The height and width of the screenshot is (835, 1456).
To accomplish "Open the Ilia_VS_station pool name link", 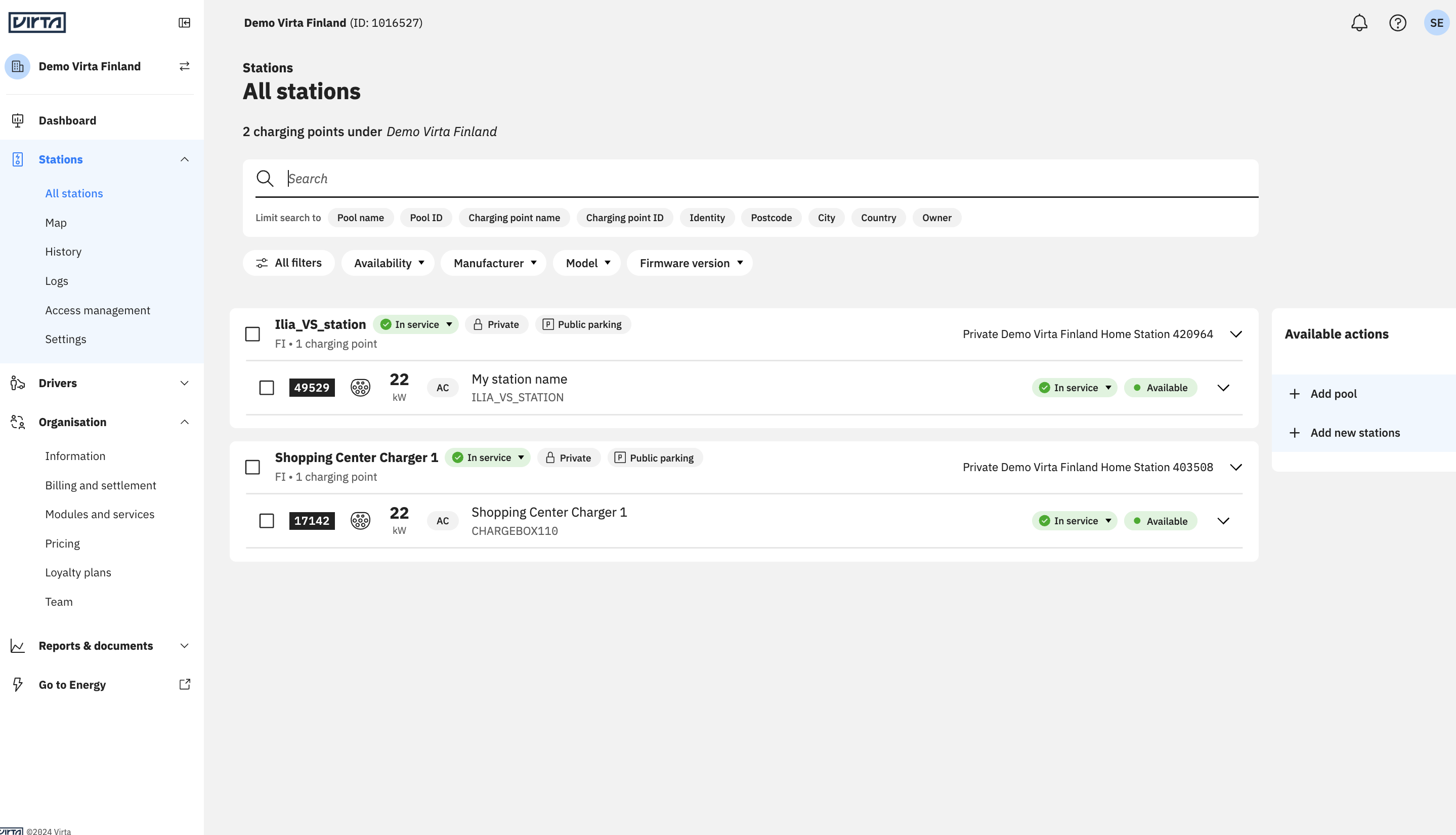I will tap(320, 324).
